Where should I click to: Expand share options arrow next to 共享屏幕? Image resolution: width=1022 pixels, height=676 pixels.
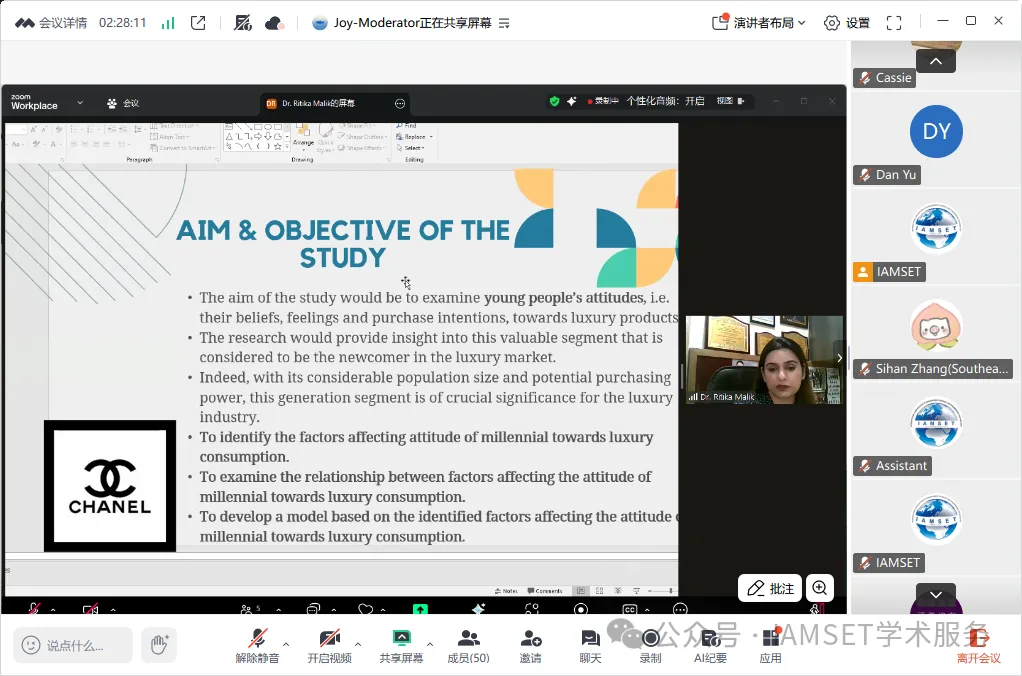click(430, 644)
